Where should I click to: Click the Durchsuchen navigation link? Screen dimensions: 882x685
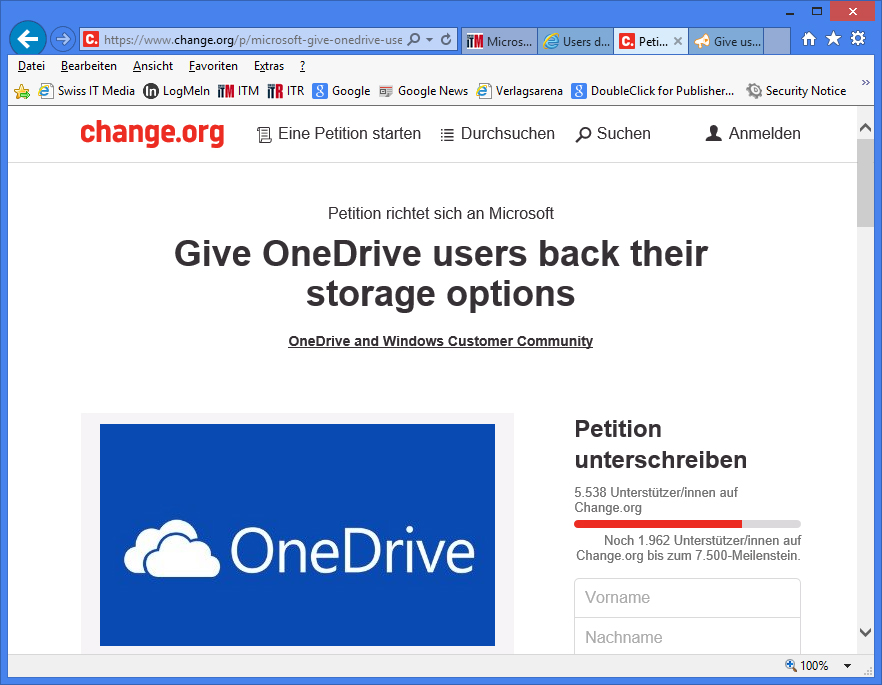[497, 134]
